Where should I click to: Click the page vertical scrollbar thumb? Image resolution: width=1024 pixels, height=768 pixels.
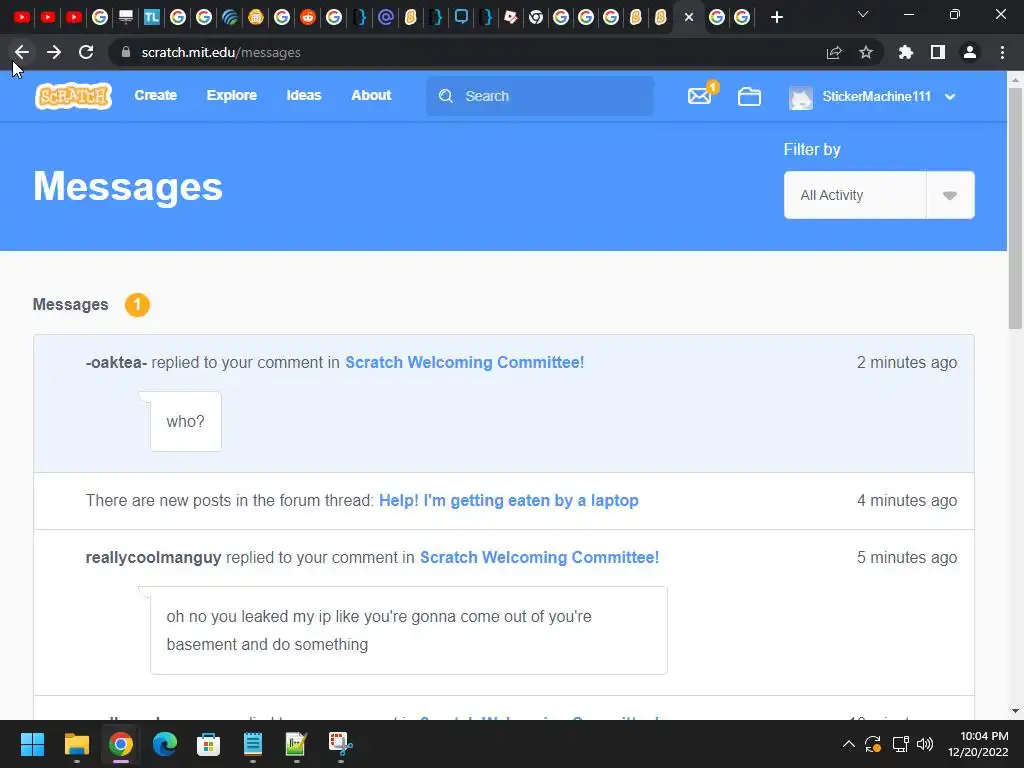coord(1015,208)
